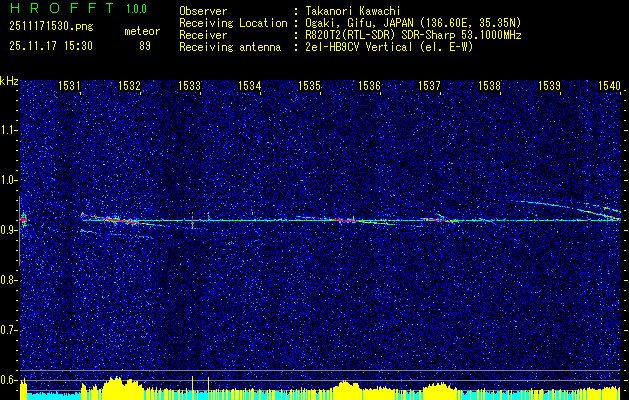Click the 1540 time marker

610,87
